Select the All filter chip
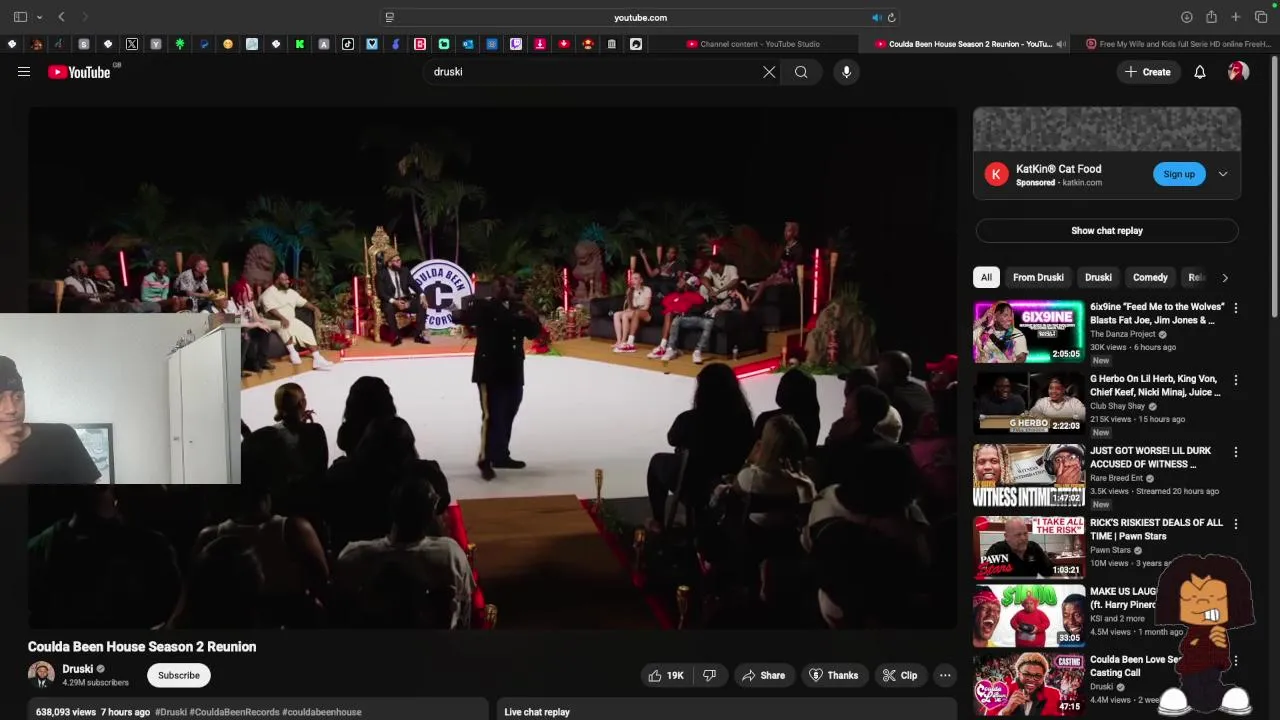Screen dimensions: 1280x720 pos(986,277)
